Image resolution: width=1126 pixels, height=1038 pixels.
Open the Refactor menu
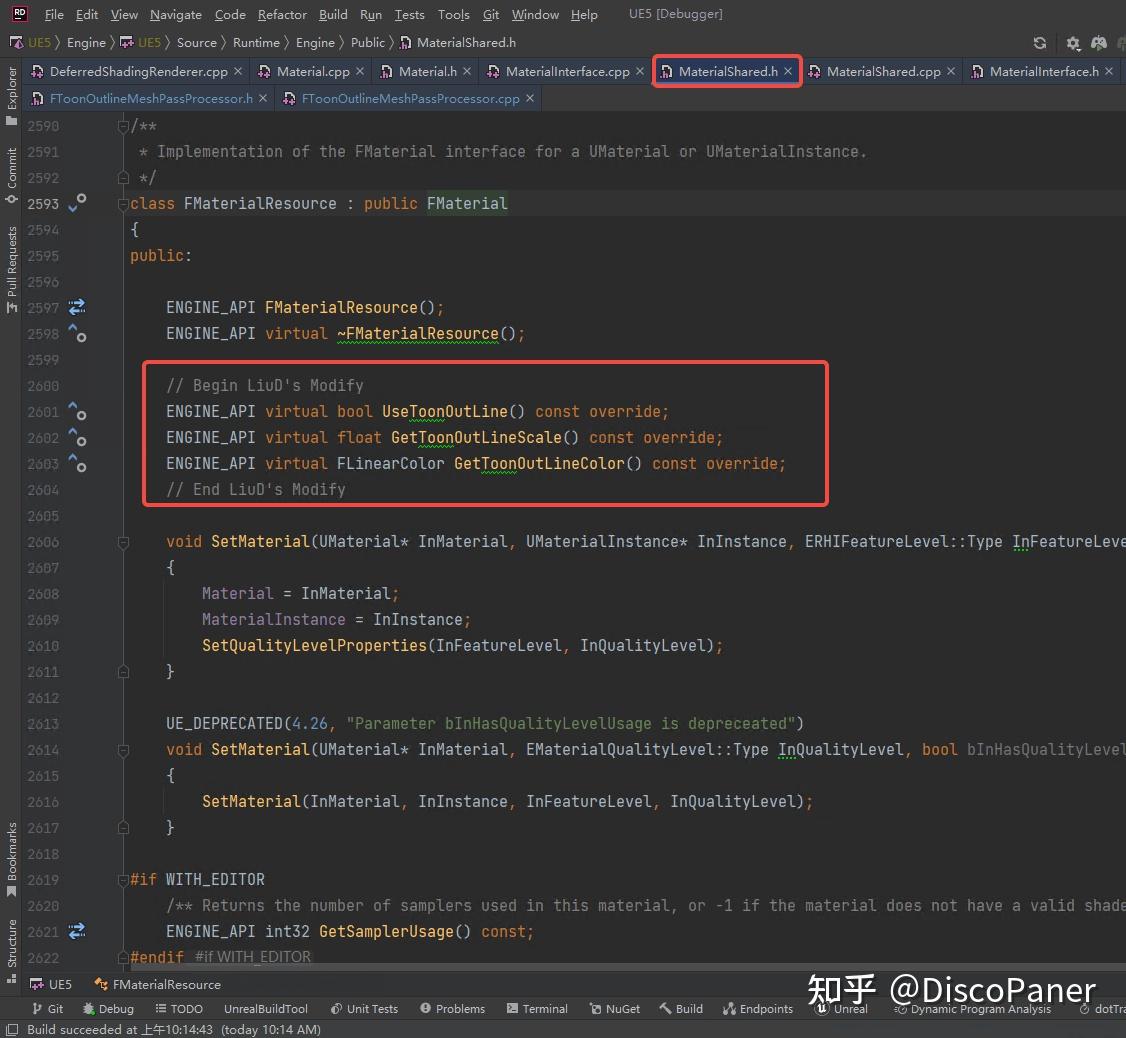pyautogui.click(x=282, y=14)
